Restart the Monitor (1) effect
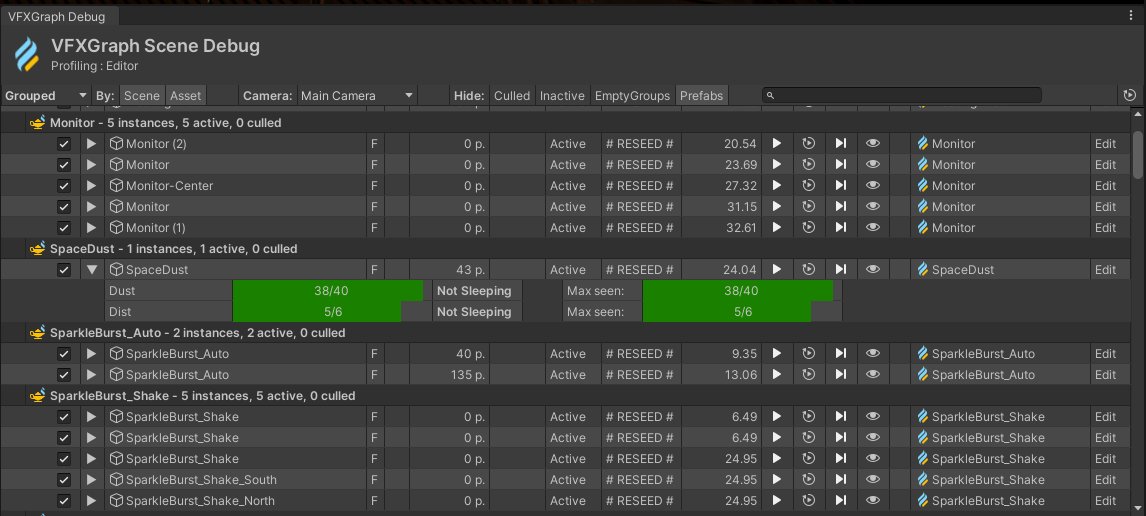The image size is (1146, 516). click(x=808, y=228)
